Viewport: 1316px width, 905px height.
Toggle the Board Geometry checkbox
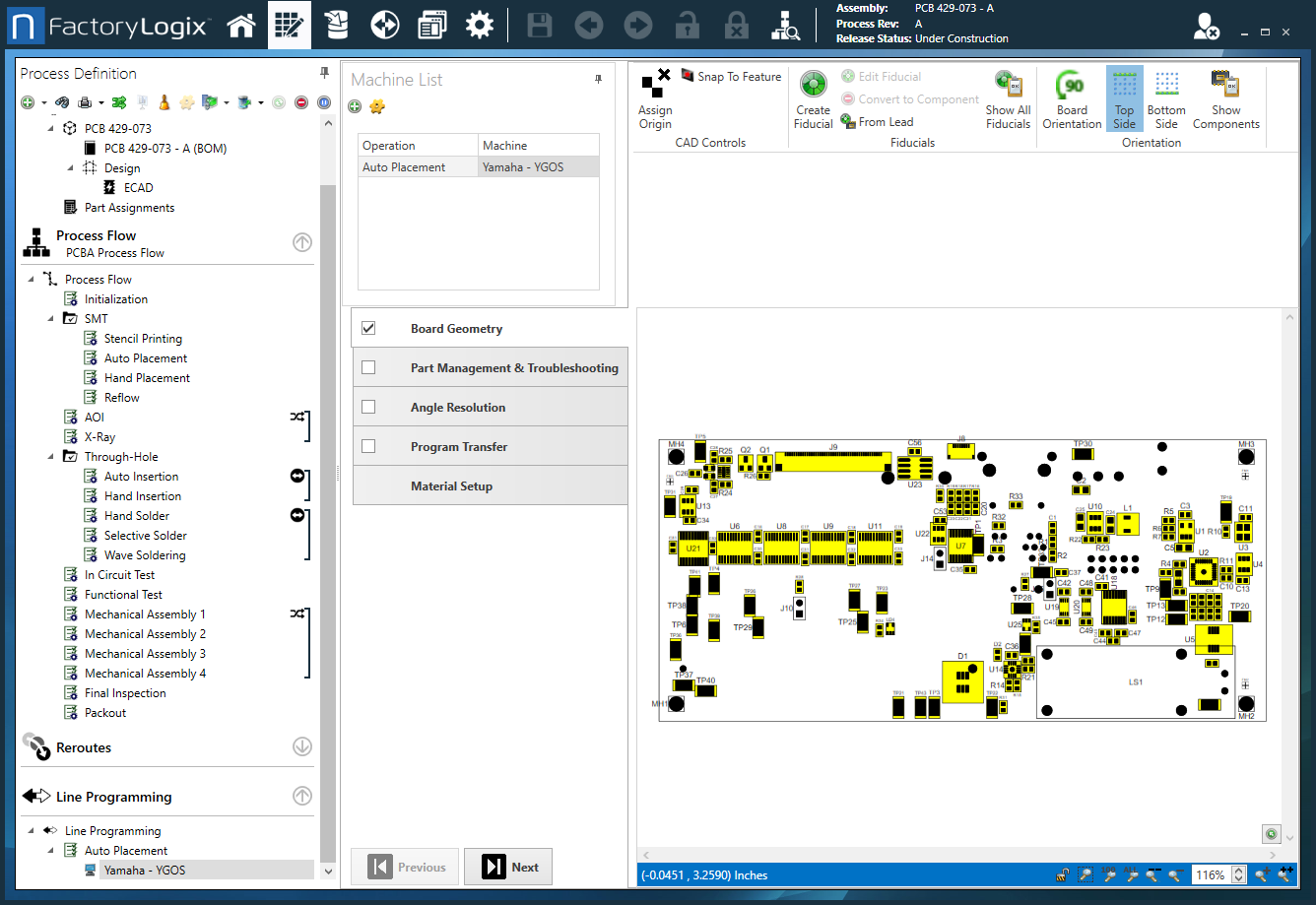point(368,329)
